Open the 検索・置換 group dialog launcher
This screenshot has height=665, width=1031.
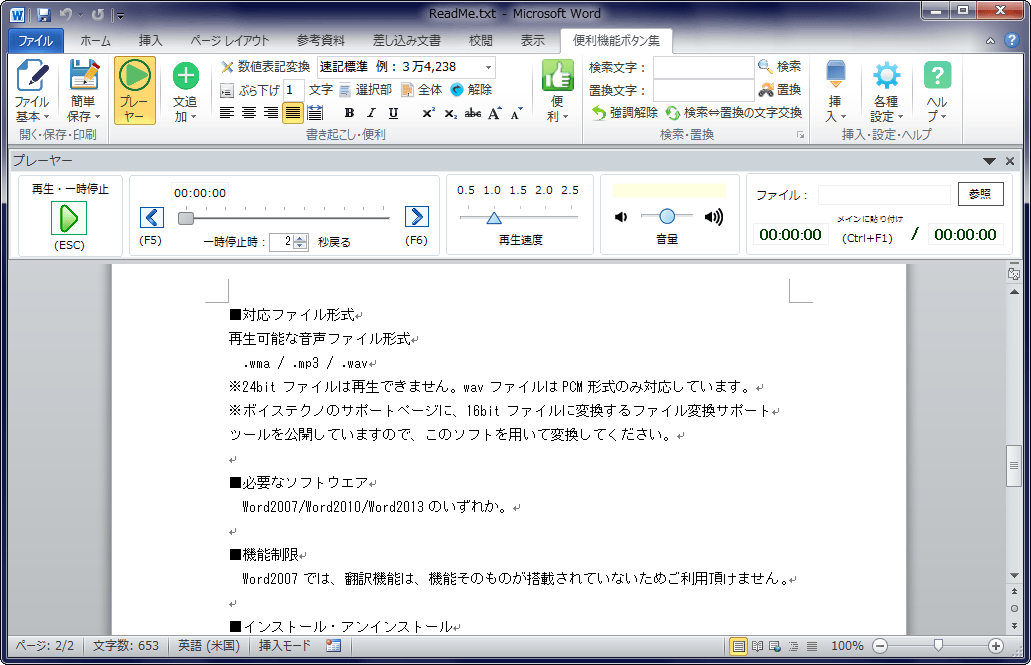tap(800, 135)
